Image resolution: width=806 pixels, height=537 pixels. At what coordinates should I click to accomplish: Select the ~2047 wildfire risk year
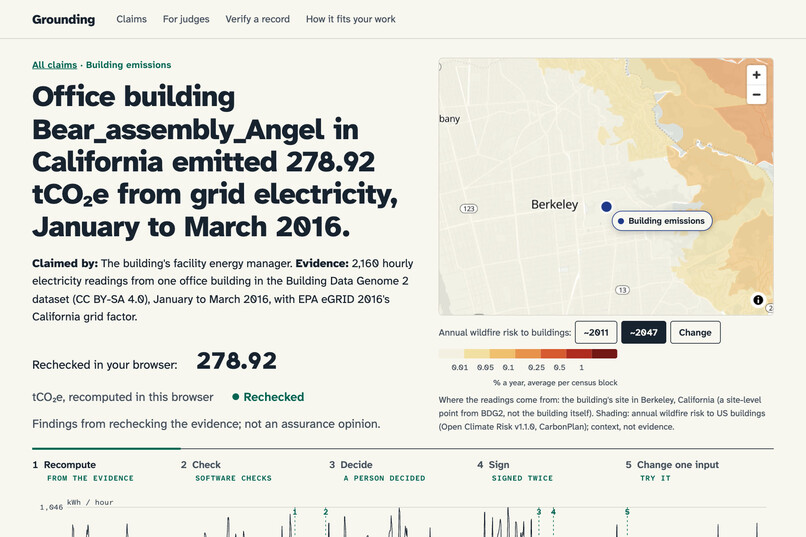(x=643, y=332)
